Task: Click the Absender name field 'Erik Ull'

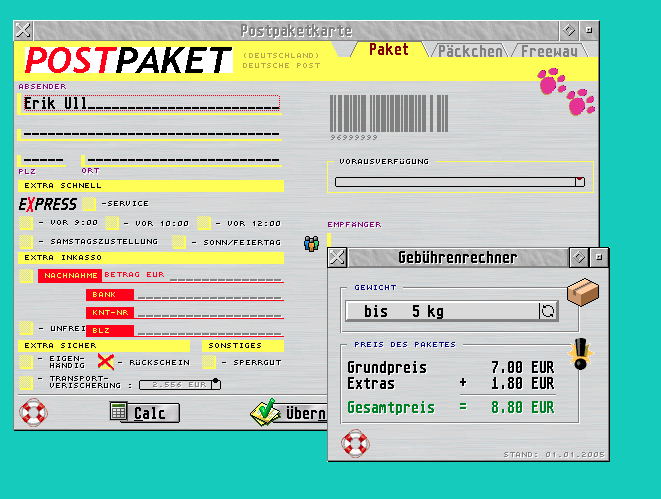Action: coord(151,103)
